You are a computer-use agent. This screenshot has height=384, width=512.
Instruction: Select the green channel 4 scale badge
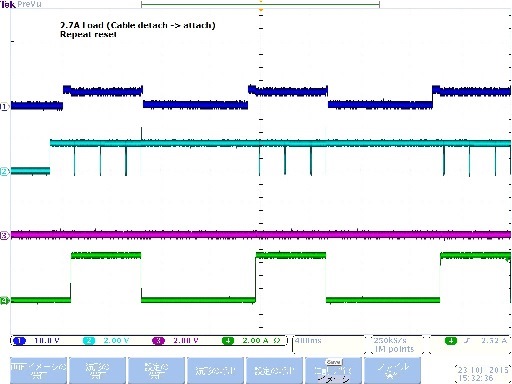(228, 341)
